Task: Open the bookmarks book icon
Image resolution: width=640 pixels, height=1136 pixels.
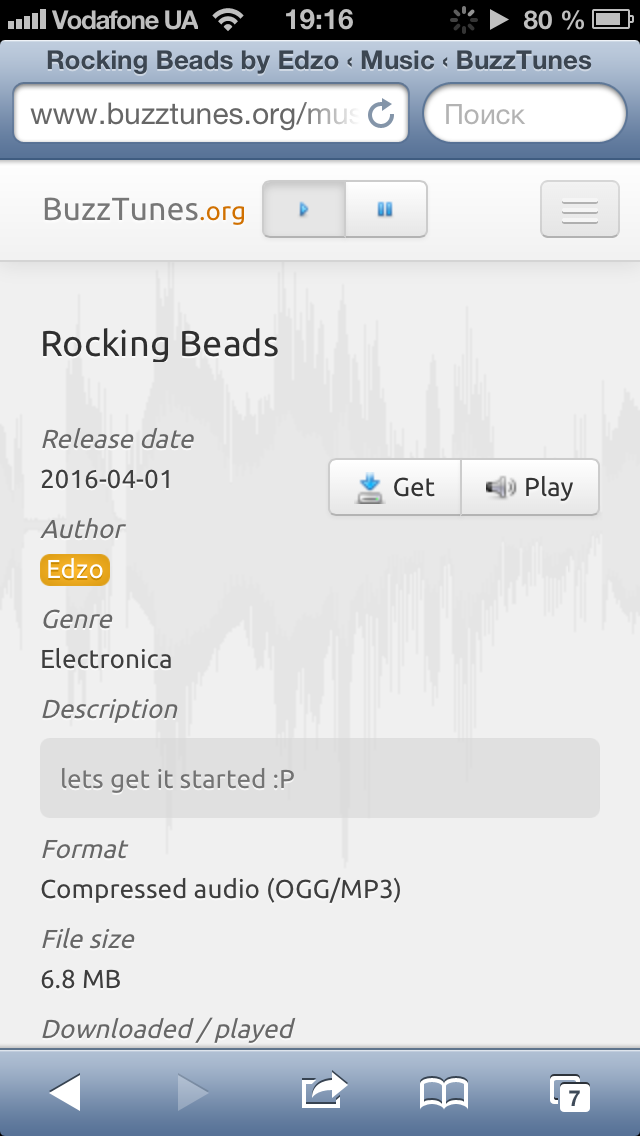Action: [444, 1093]
